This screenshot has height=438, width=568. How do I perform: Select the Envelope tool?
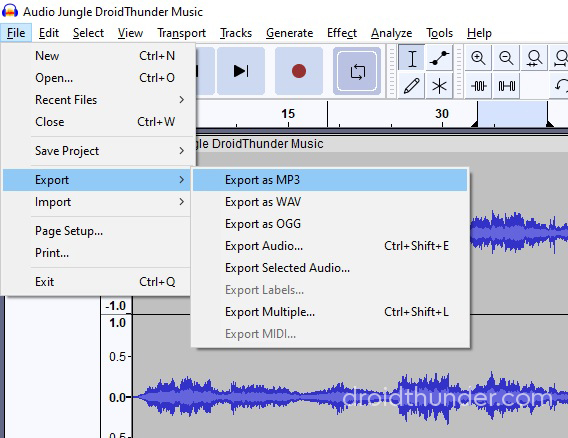click(x=439, y=58)
